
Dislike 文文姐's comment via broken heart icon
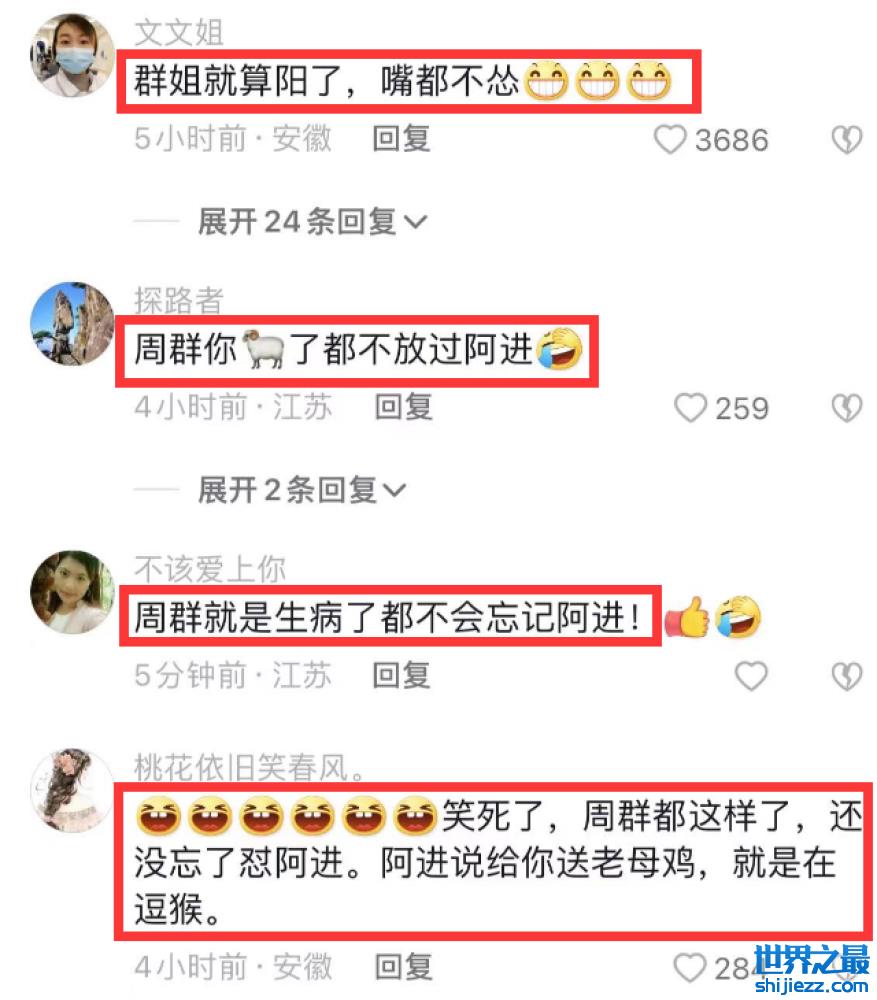[847, 140]
